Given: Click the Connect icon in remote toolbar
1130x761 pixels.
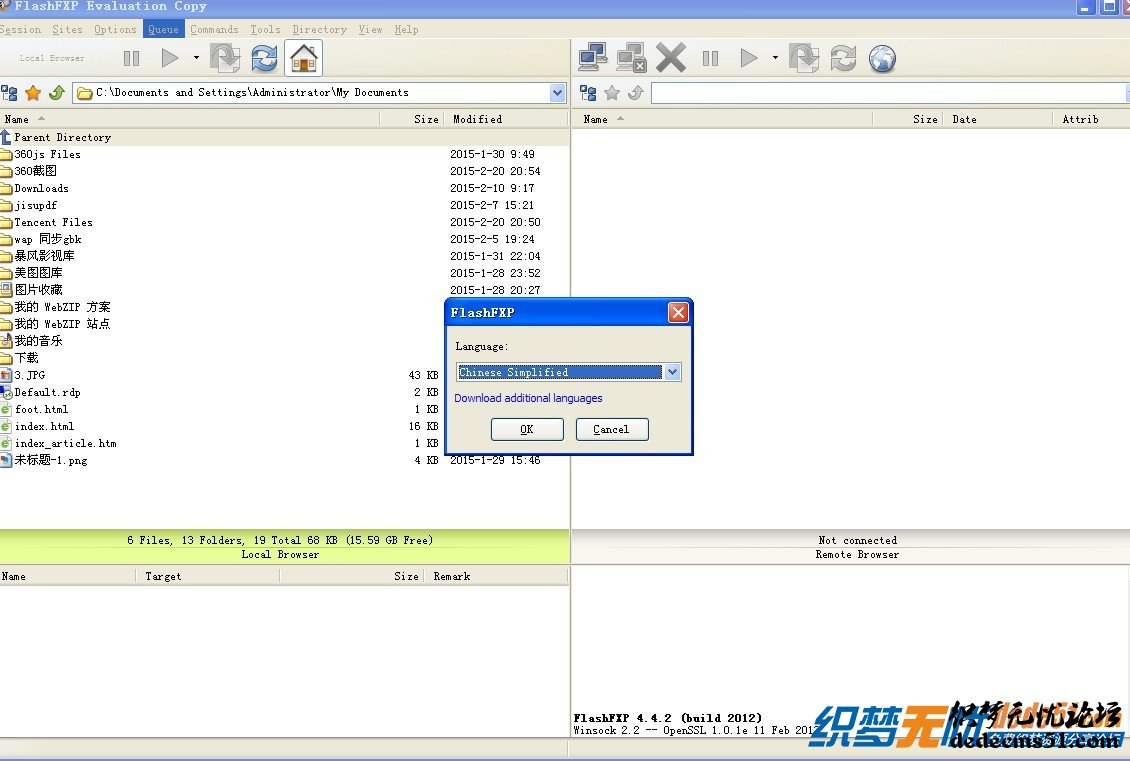Looking at the screenshot, I should coord(593,58).
